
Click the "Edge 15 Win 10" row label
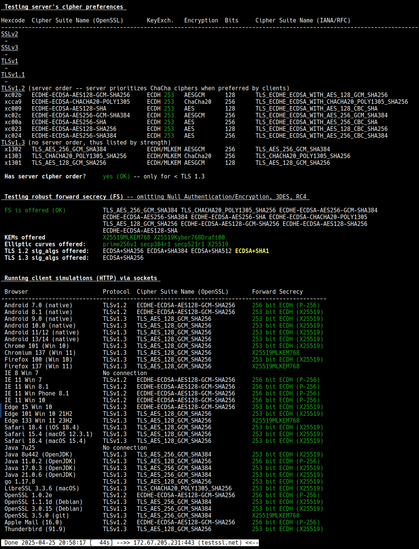point(28,407)
